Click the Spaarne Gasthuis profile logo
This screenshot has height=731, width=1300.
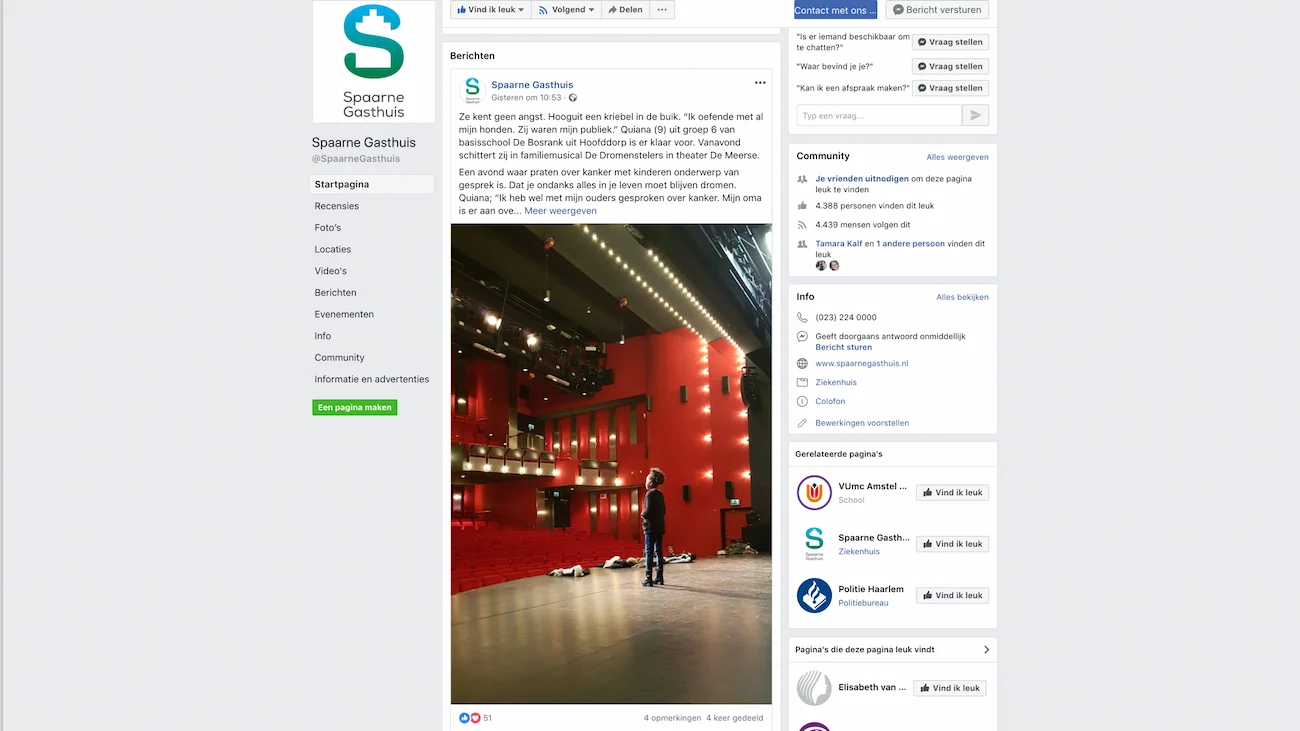[x=373, y=62]
